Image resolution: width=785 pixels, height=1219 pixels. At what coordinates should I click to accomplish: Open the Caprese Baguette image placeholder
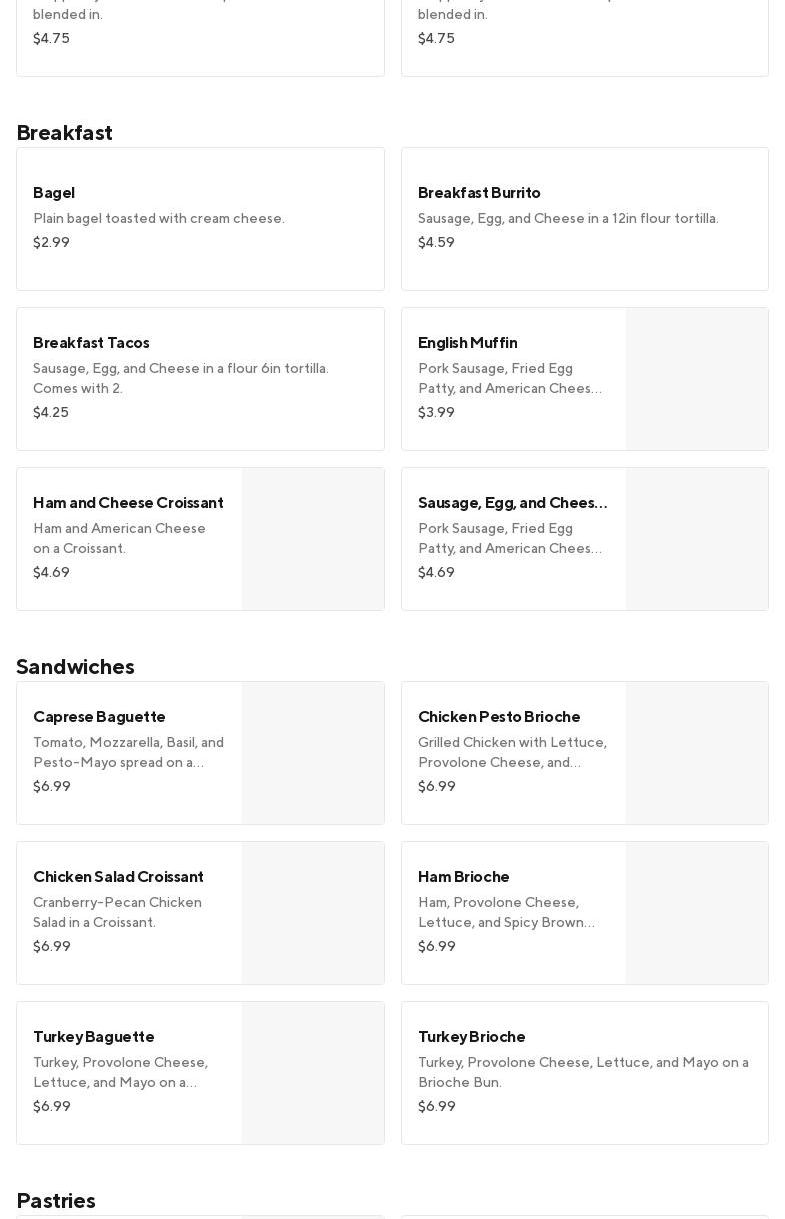point(313,753)
